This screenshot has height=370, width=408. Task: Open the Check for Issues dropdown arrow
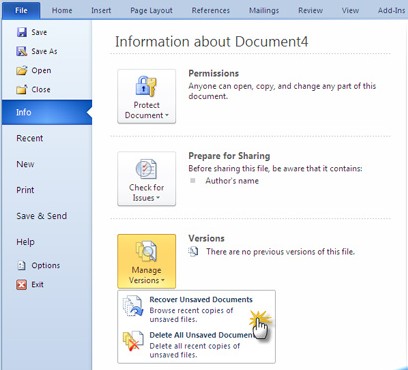(158, 198)
